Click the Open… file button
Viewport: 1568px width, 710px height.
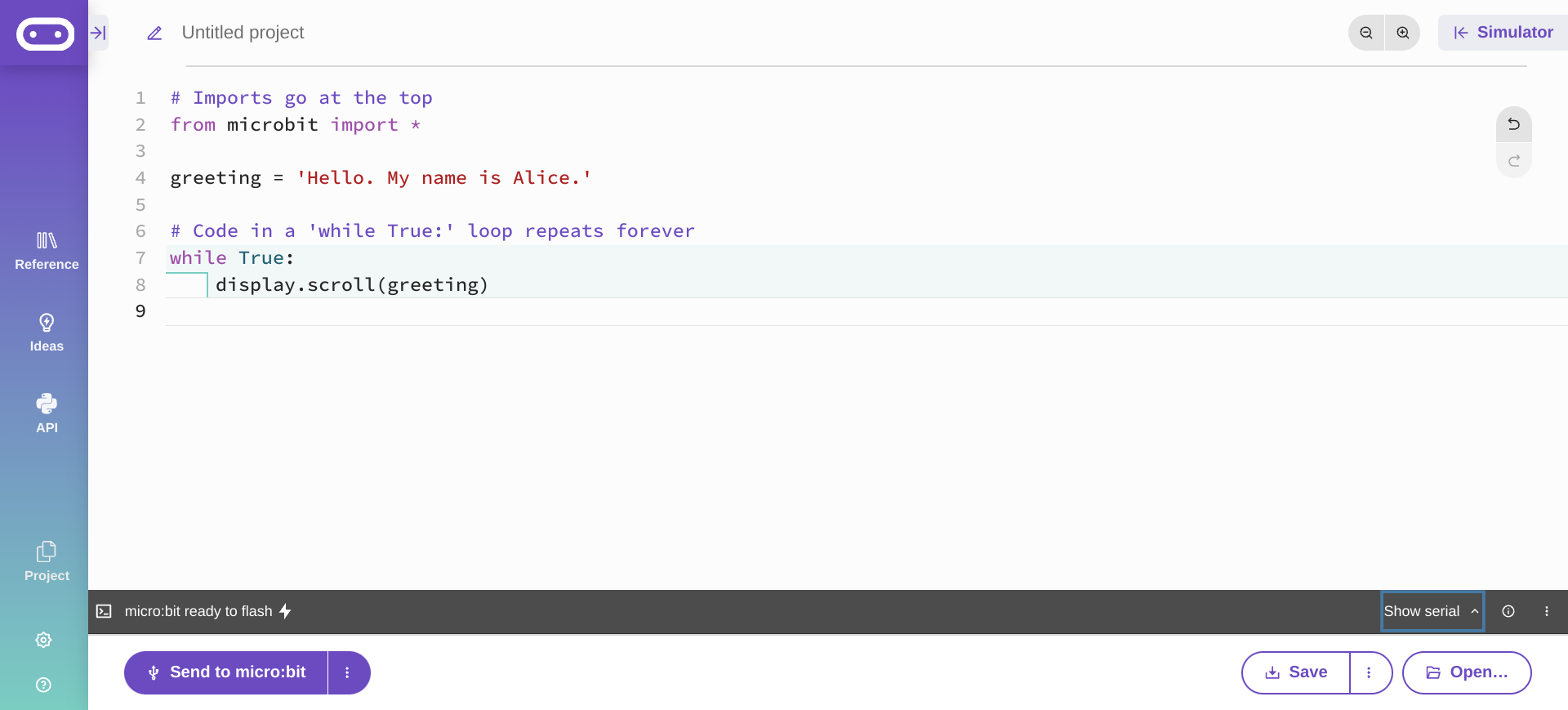coord(1466,672)
